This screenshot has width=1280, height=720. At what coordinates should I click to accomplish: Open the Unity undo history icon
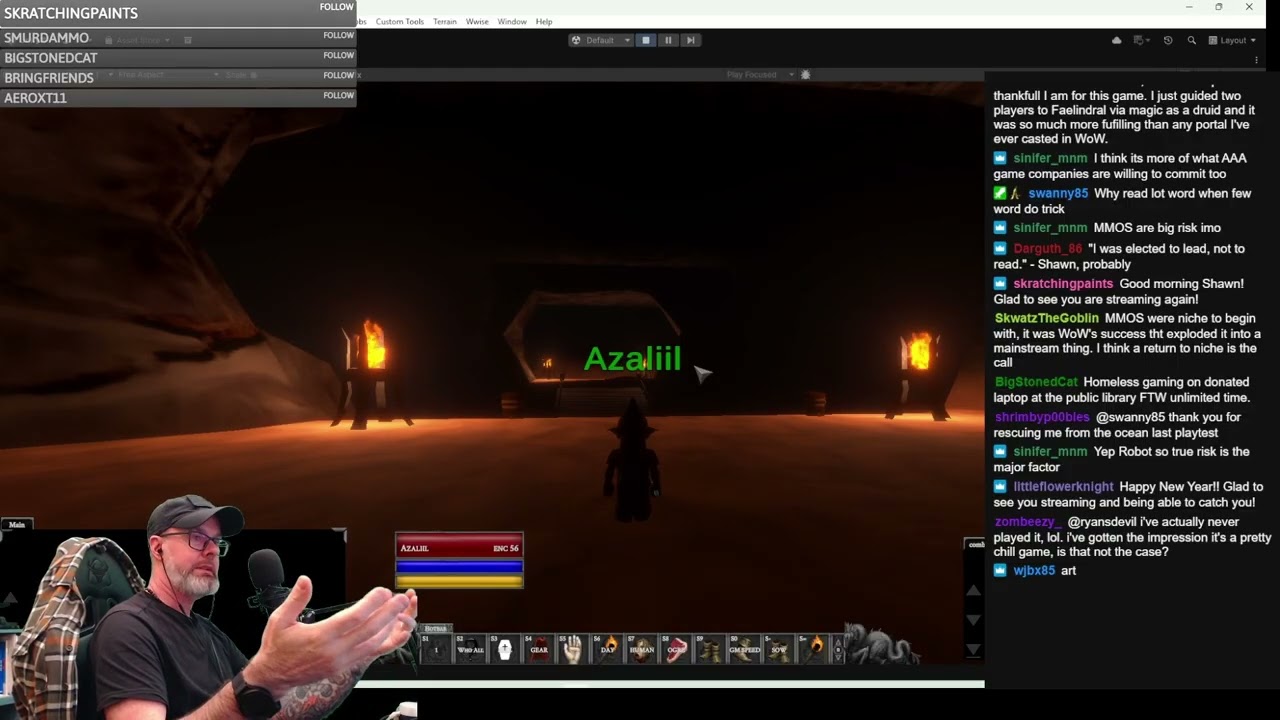pos(1168,40)
